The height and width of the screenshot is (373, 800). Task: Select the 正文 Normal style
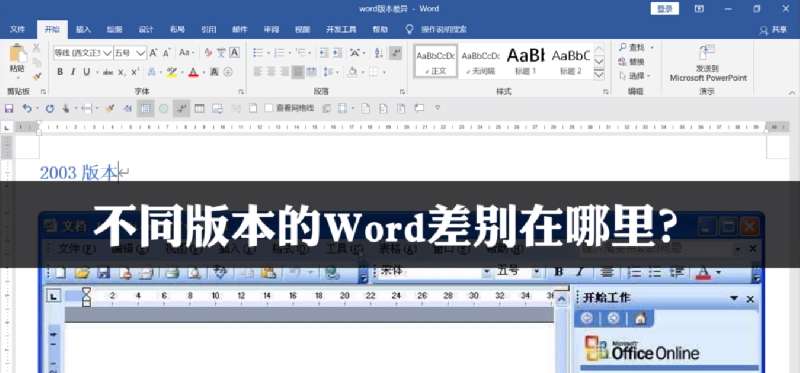435,61
